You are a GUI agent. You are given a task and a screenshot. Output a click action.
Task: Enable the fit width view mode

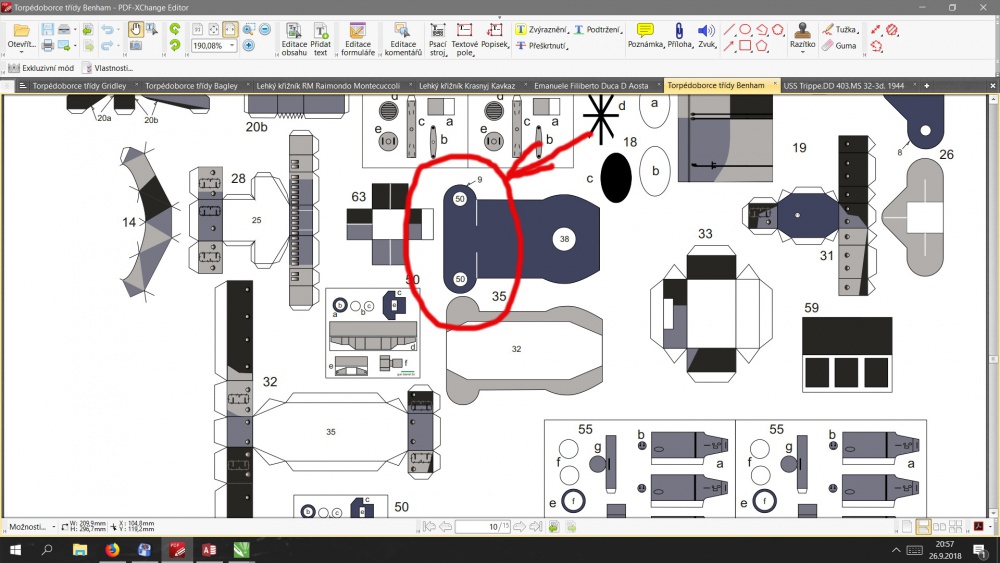click(x=230, y=29)
